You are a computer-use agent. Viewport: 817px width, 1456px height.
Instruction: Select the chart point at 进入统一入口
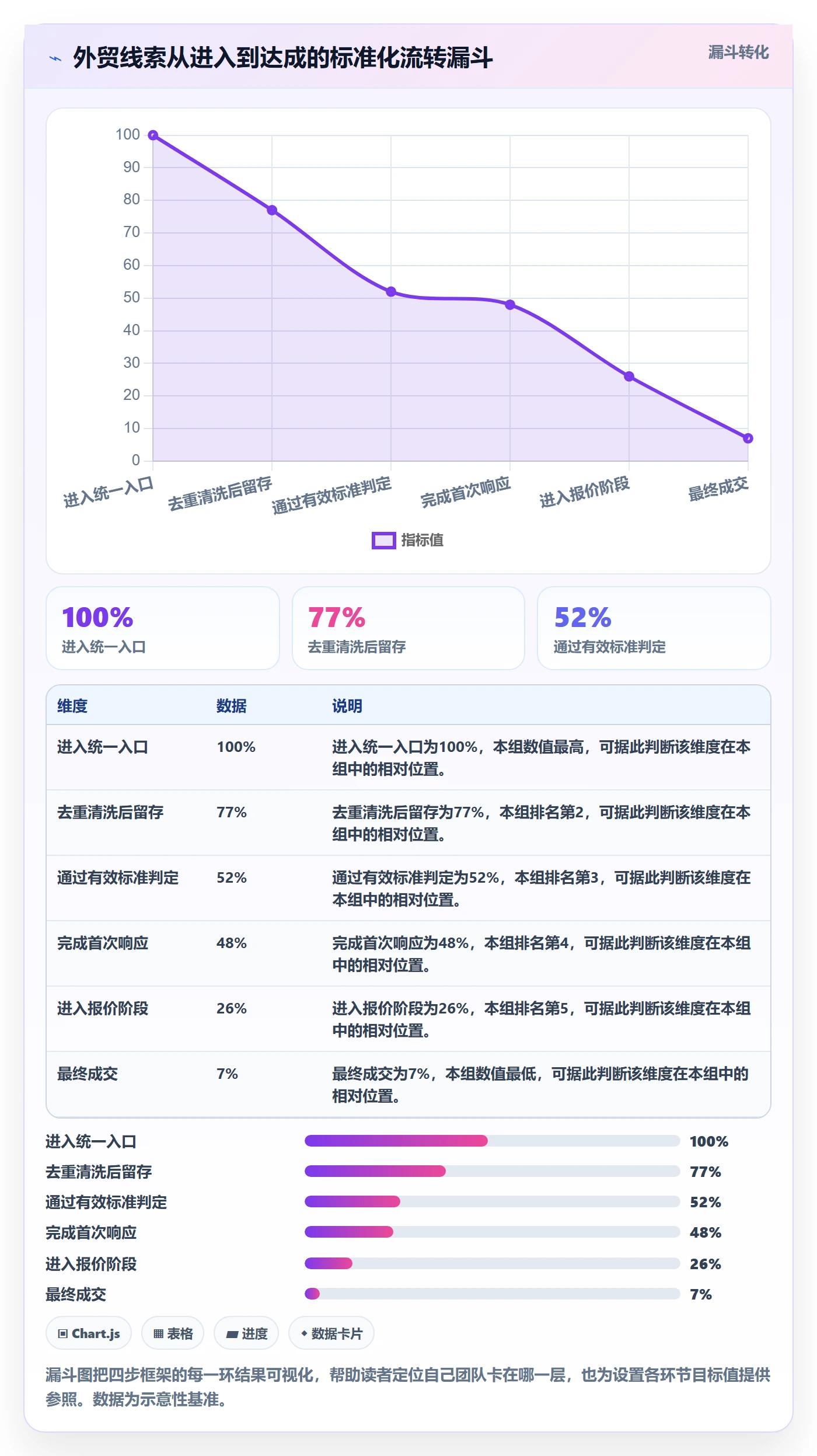(x=153, y=135)
